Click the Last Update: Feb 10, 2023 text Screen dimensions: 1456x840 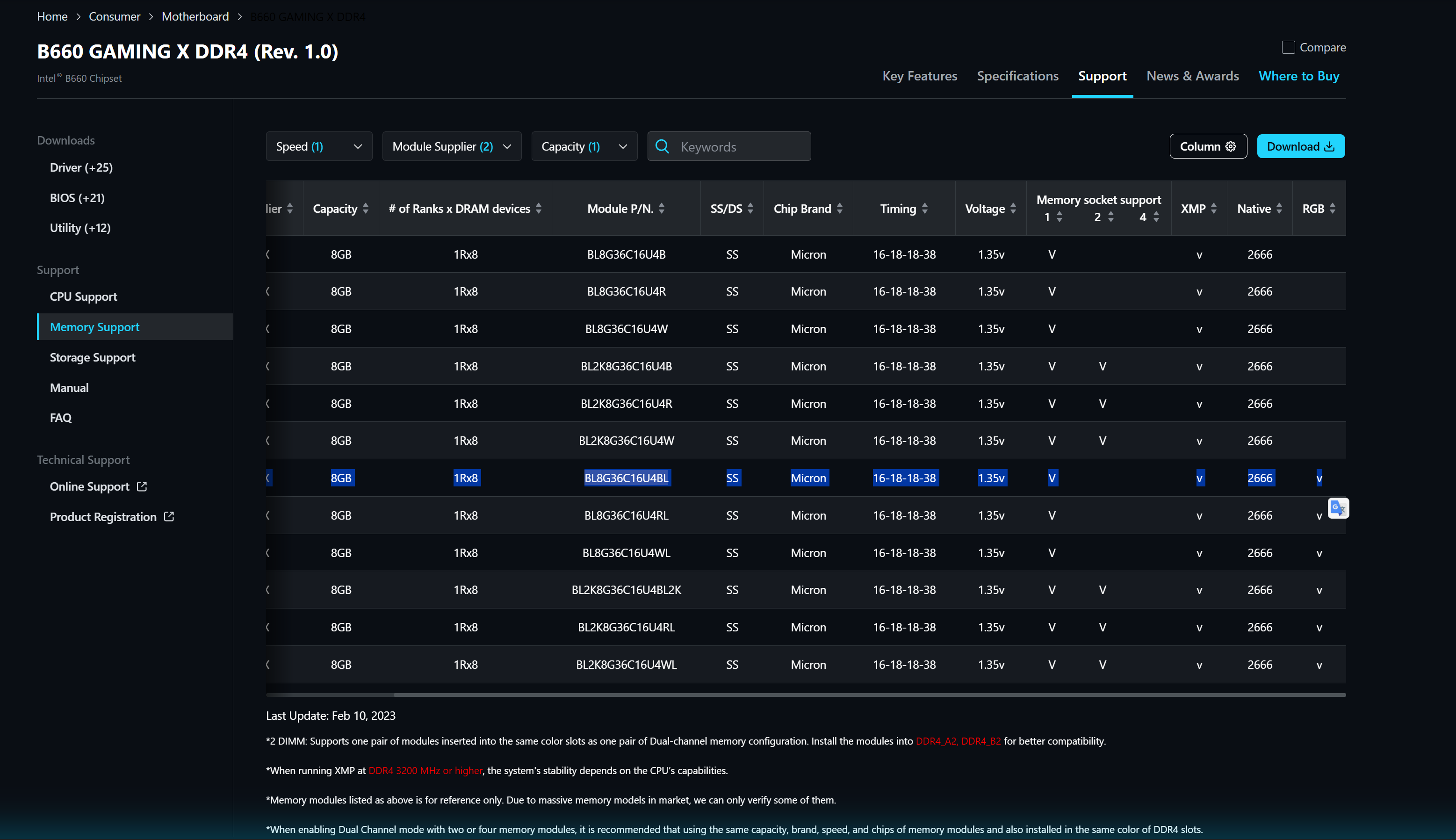(331, 716)
